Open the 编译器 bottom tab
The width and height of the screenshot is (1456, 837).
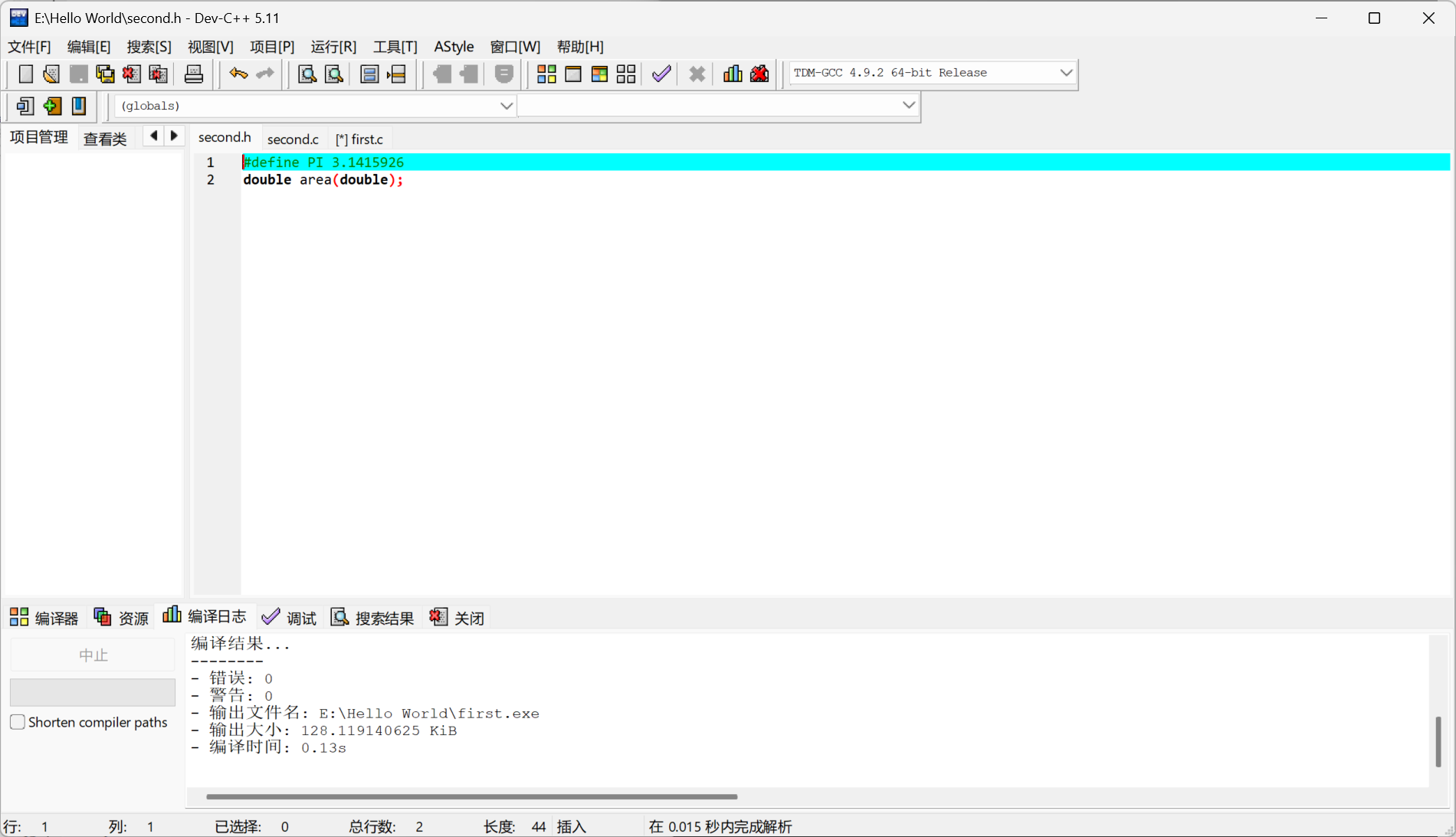(x=44, y=618)
